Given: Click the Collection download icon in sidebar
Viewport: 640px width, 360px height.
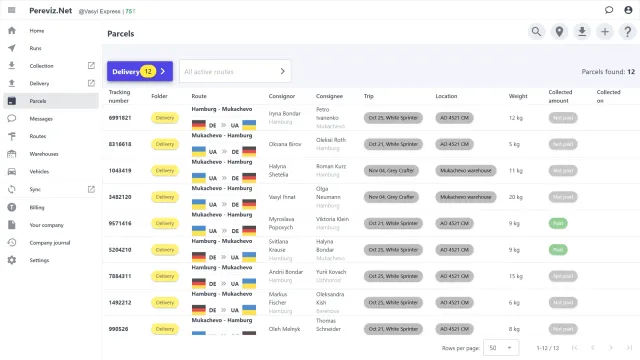Looking at the screenshot, I should tap(12, 66).
